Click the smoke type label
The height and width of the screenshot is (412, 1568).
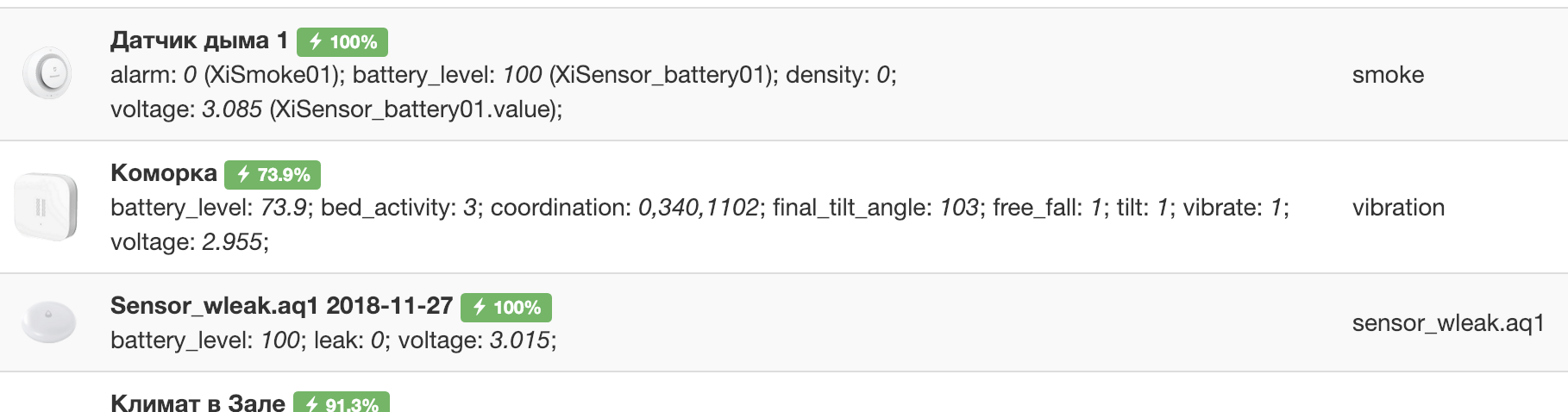coord(1388,75)
